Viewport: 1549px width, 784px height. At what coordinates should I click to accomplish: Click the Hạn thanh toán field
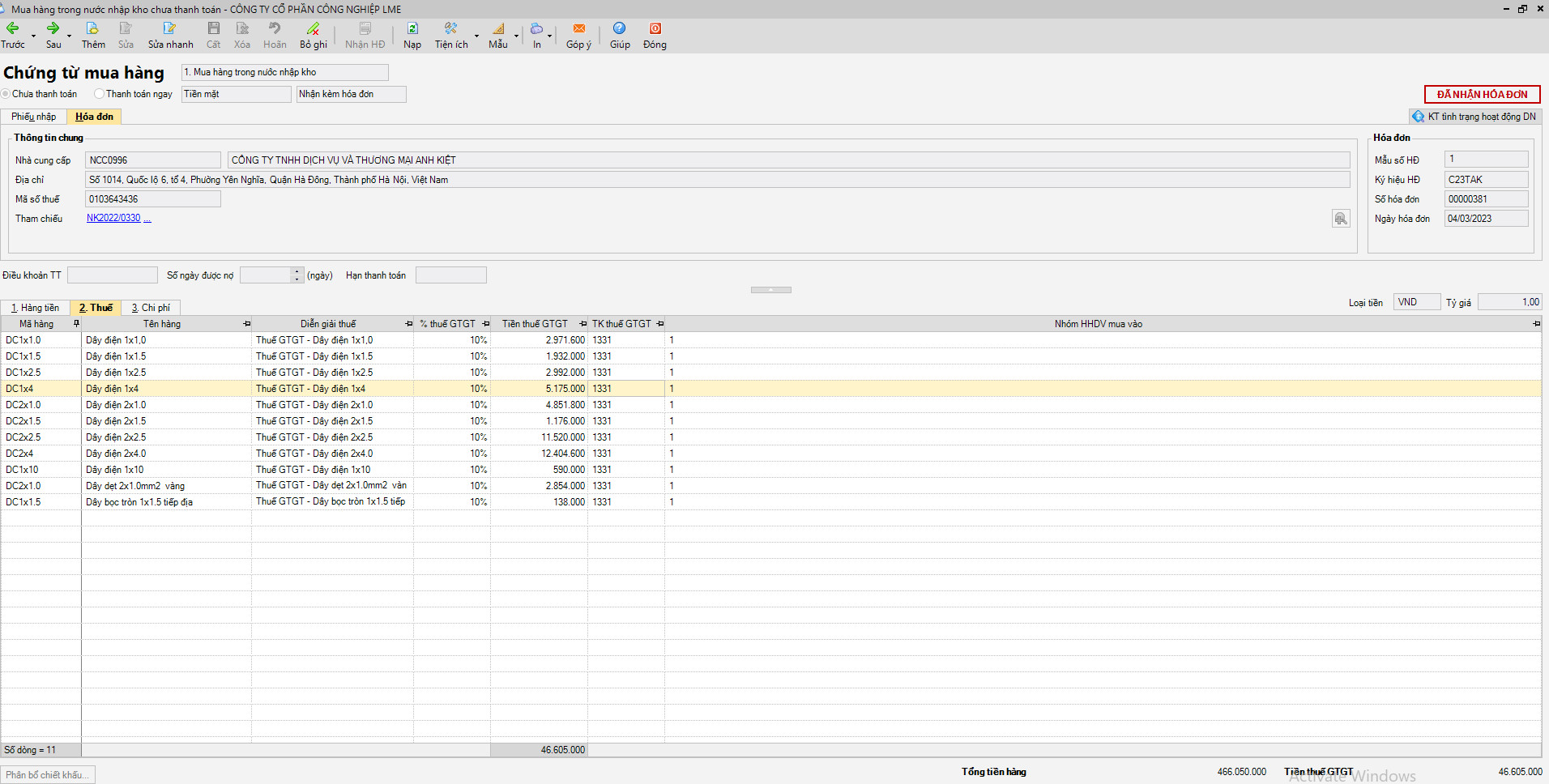pyautogui.click(x=451, y=275)
